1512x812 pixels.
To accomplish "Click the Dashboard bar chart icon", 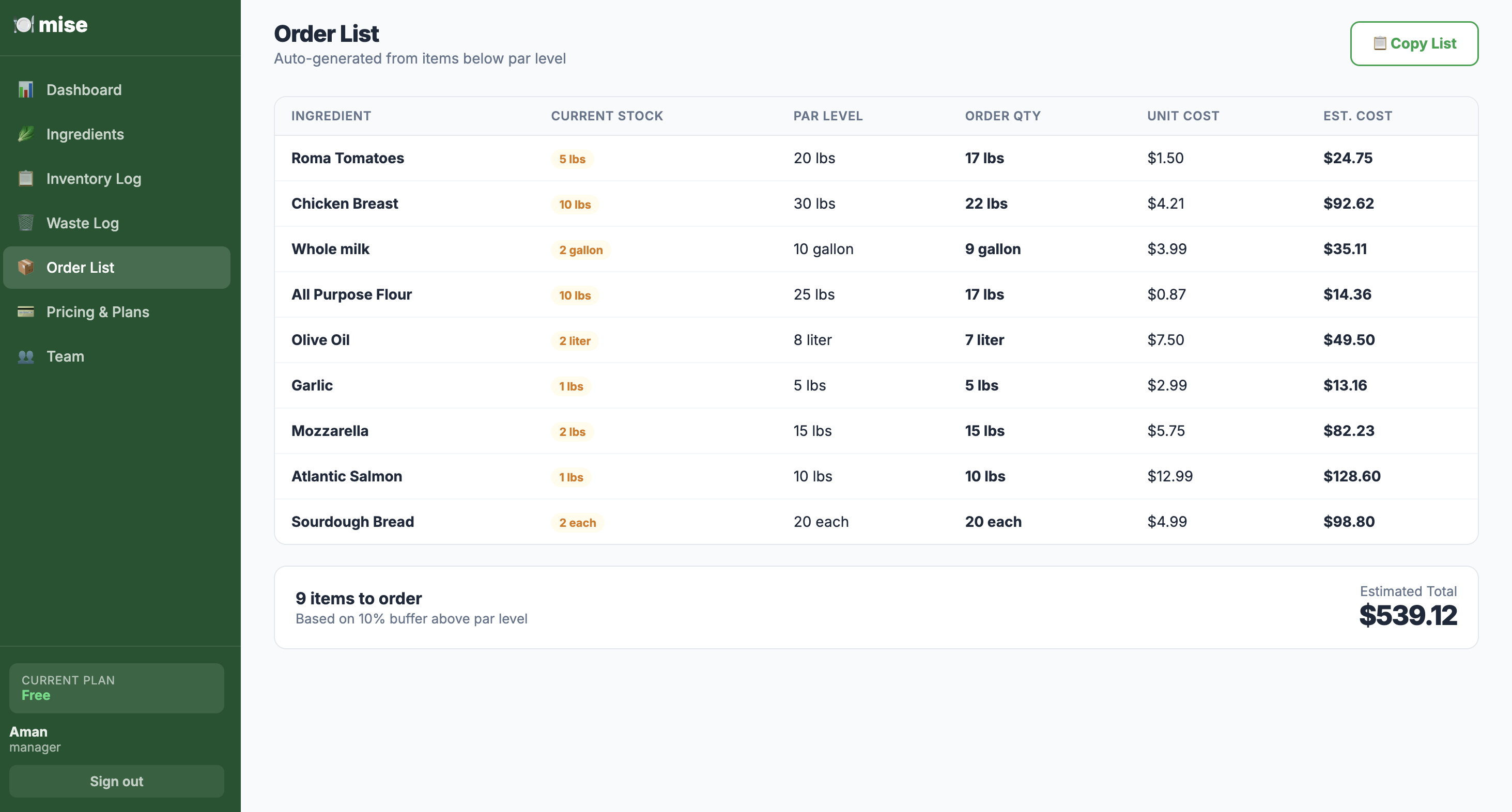I will pyautogui.click(x=25, y=90).
